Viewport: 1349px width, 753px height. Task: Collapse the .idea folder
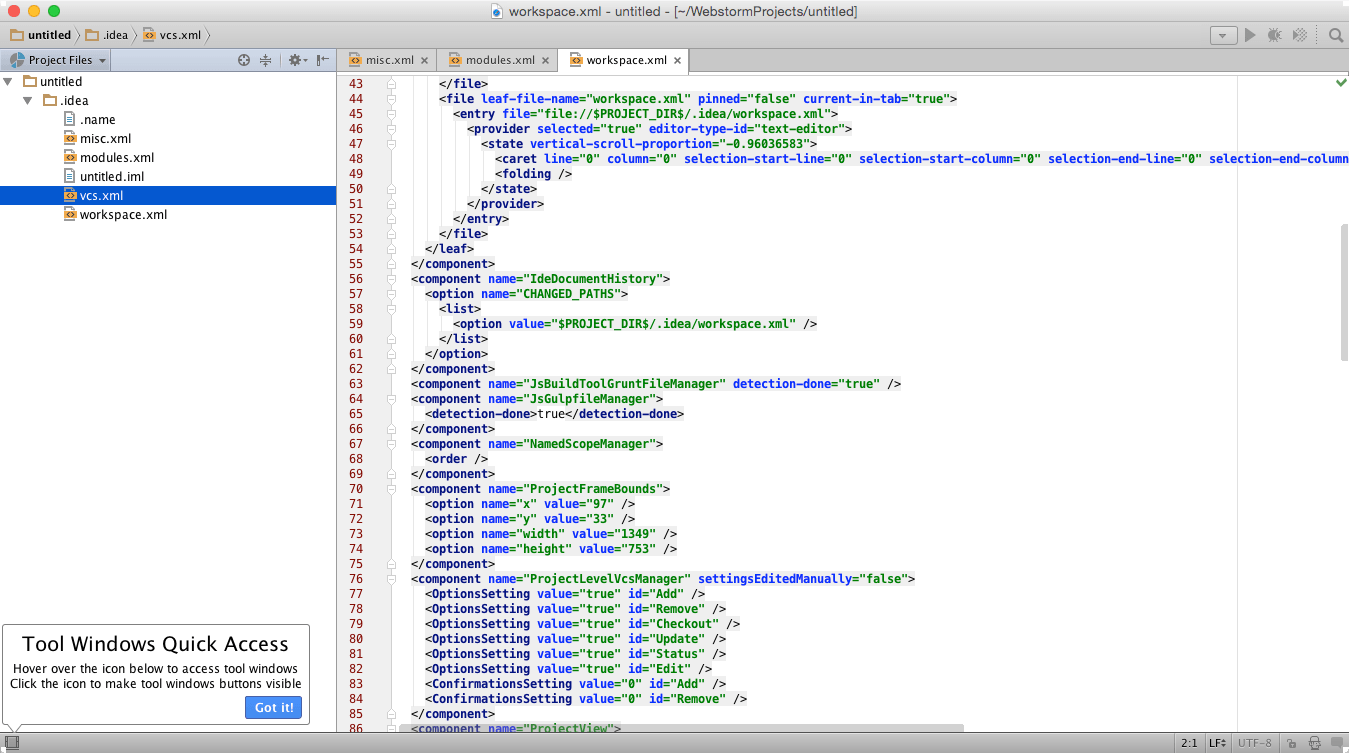[x=28, y=101]
